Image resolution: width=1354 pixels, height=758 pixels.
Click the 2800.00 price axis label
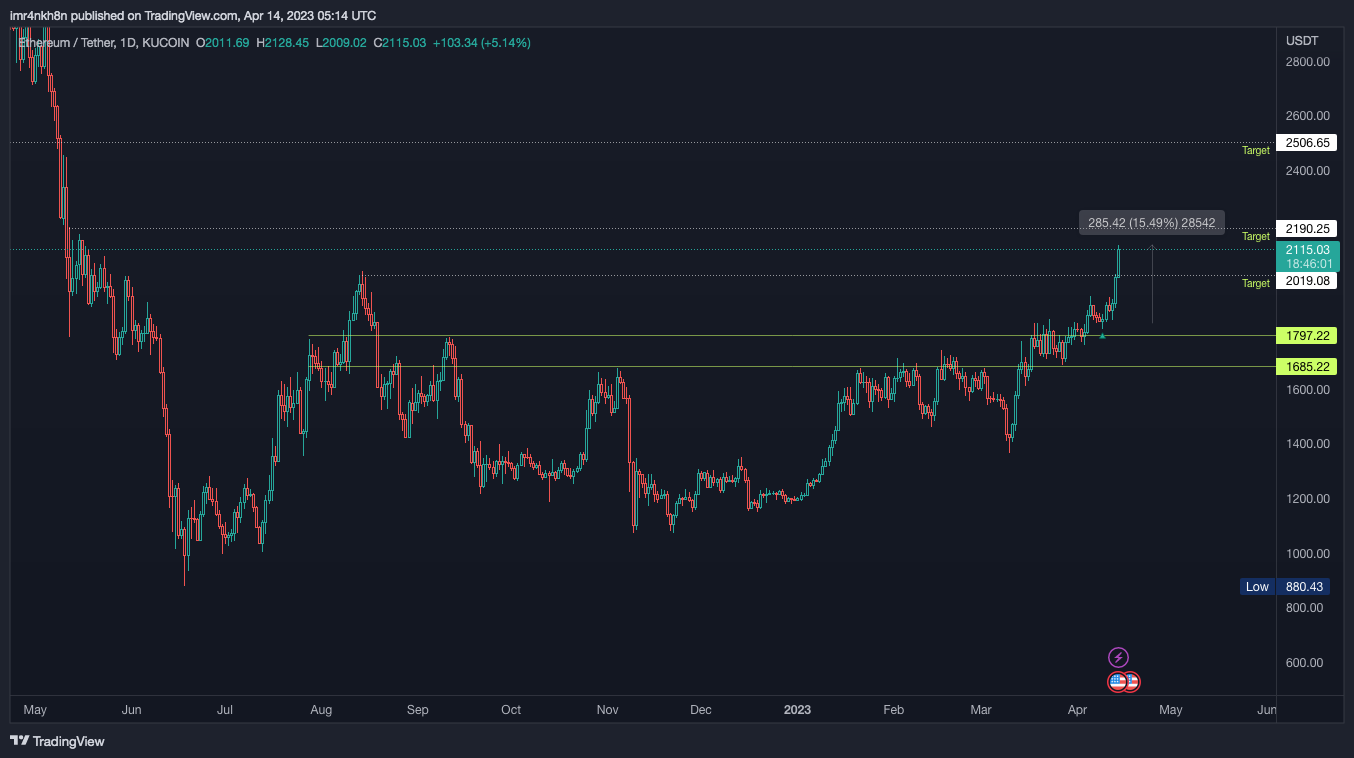(1307, 62)
